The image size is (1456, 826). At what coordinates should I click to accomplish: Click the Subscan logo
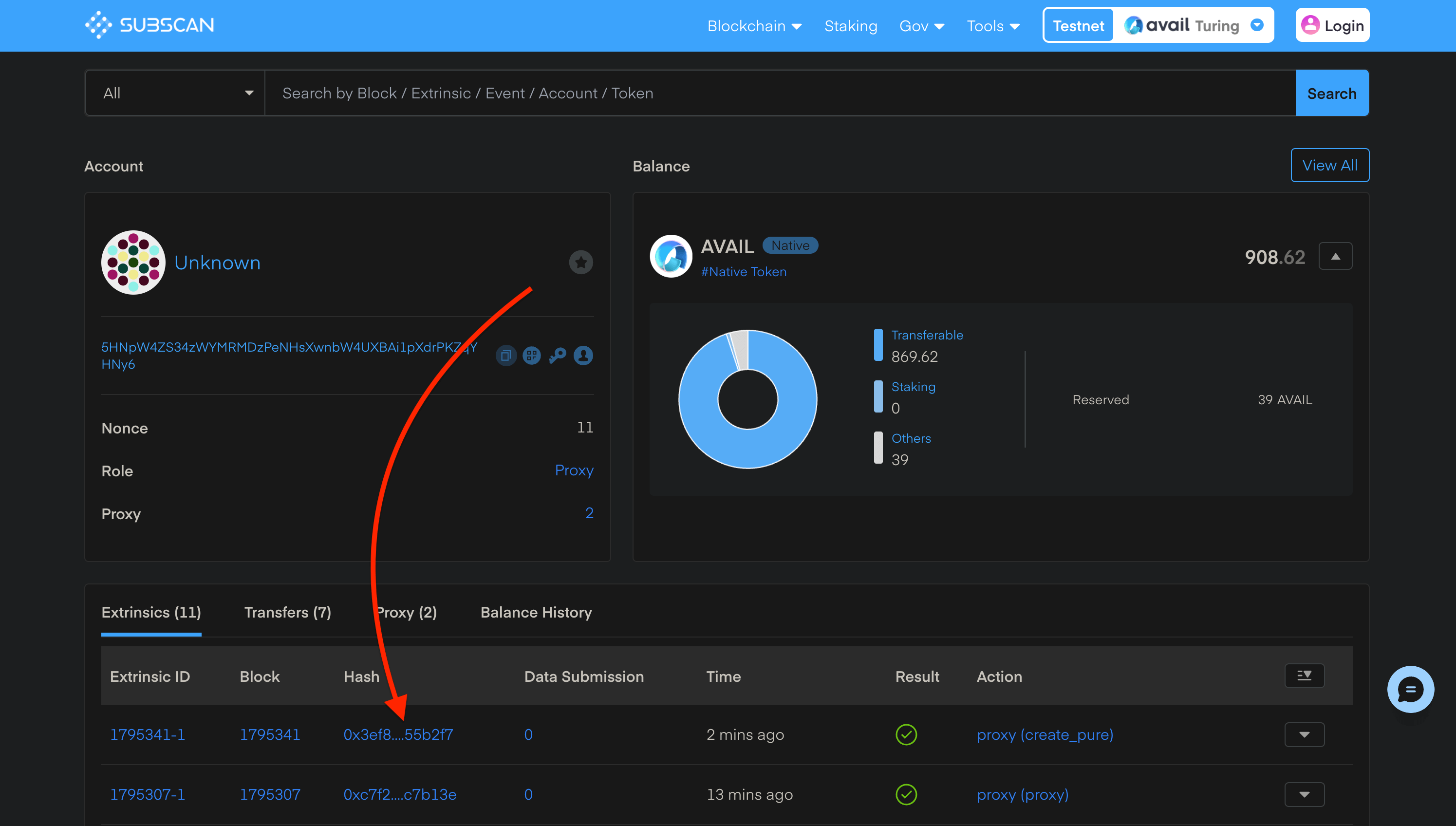click(x=150, y=25)
